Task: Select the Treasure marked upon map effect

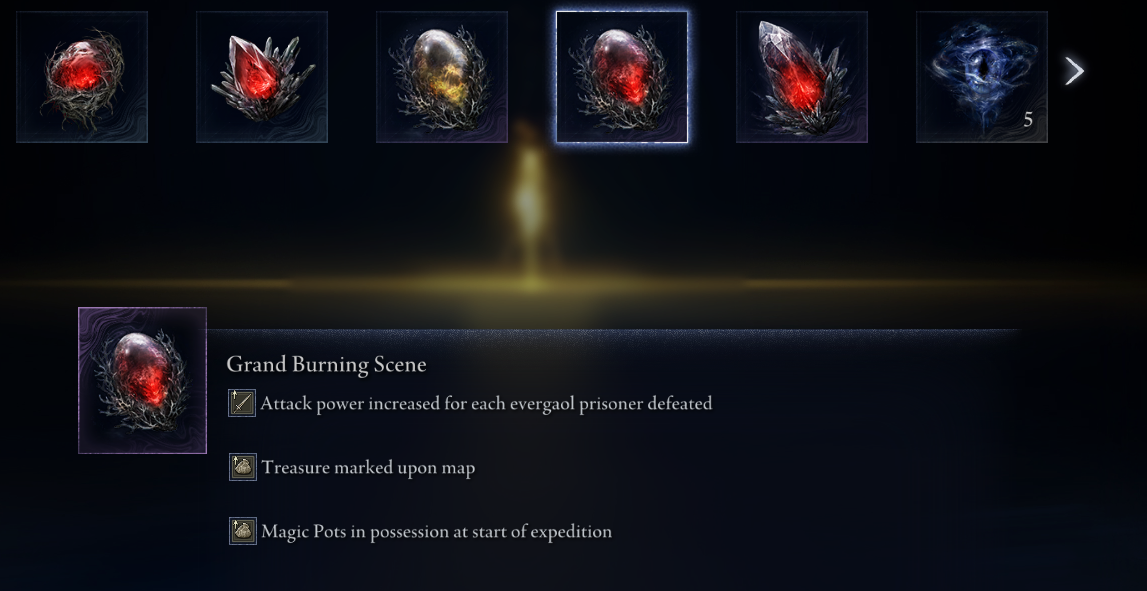Action: 368,467
